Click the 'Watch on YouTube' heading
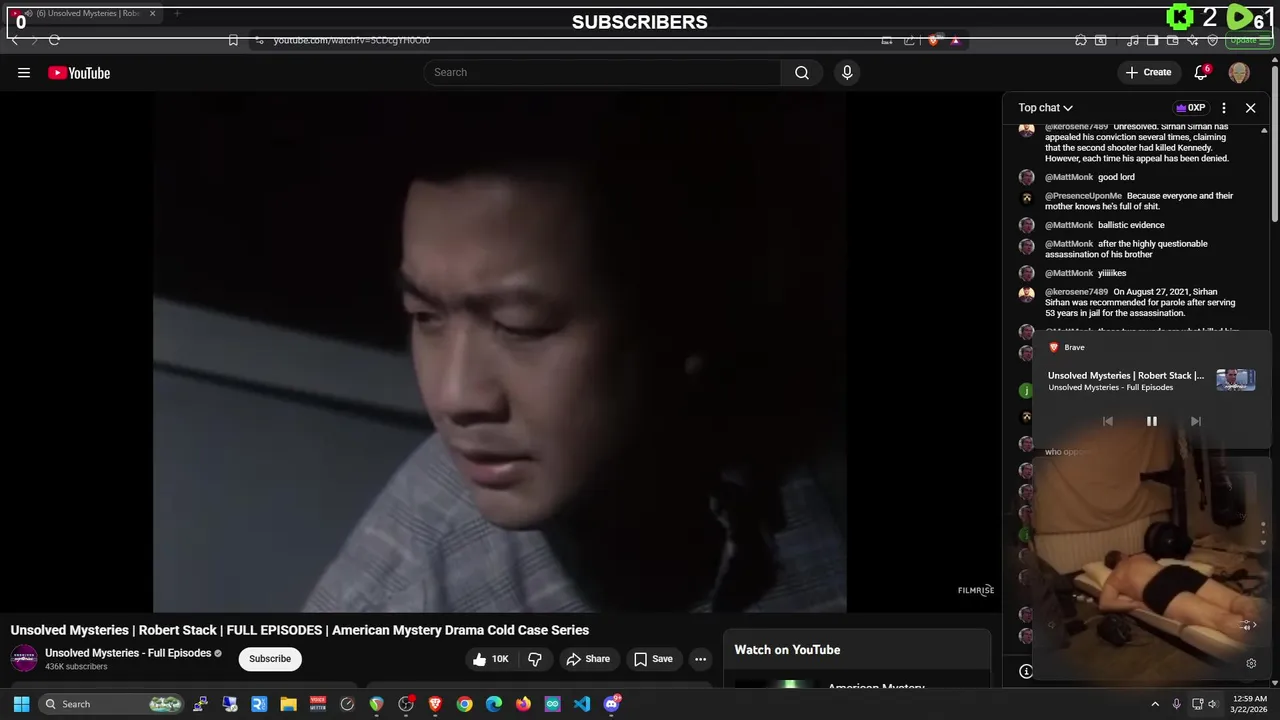 [x=787, y=650]
